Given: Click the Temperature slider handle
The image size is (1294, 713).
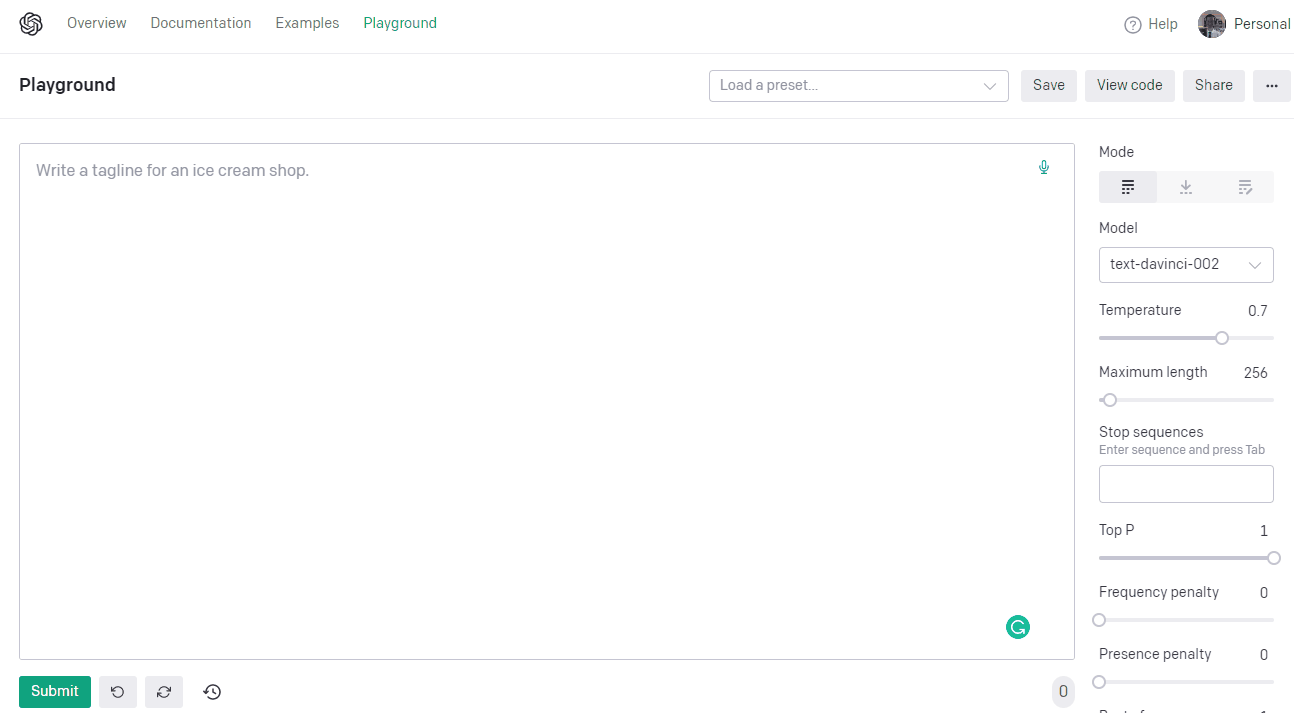Looking at the screenshot, I should [1222, 338].
